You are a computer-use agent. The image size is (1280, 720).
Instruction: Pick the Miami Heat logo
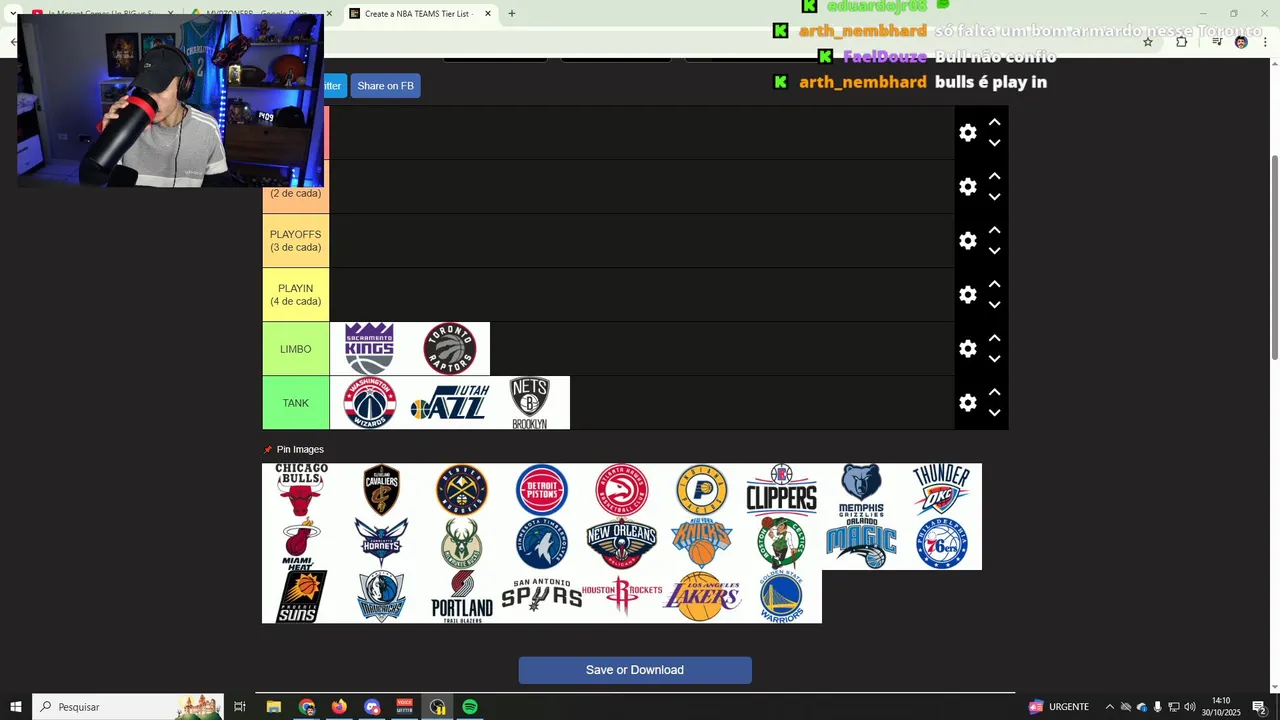tap(302, 543)
